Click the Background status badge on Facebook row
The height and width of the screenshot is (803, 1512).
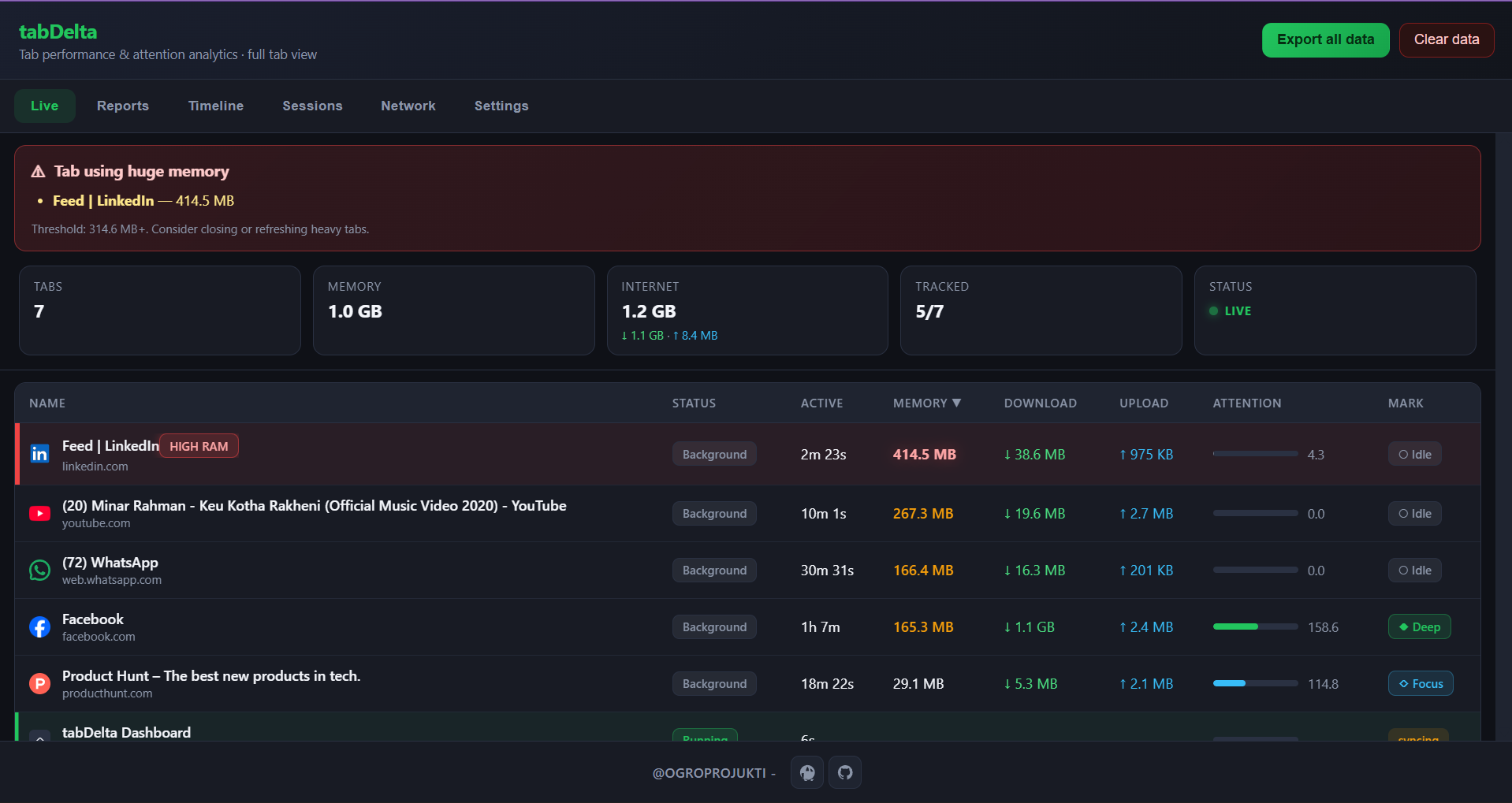(714, 627)
